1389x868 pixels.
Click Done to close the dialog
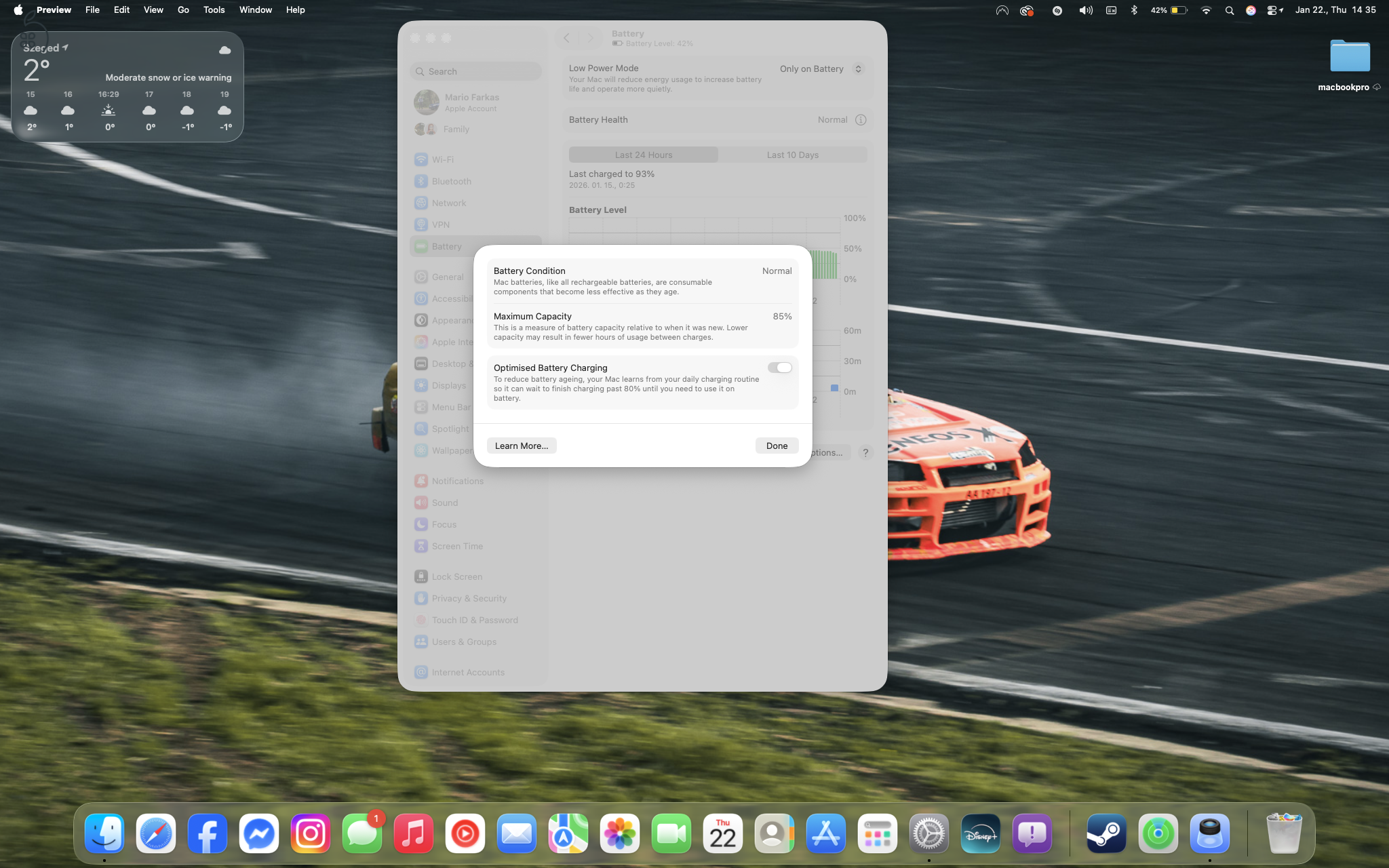(x=777, y=446)
